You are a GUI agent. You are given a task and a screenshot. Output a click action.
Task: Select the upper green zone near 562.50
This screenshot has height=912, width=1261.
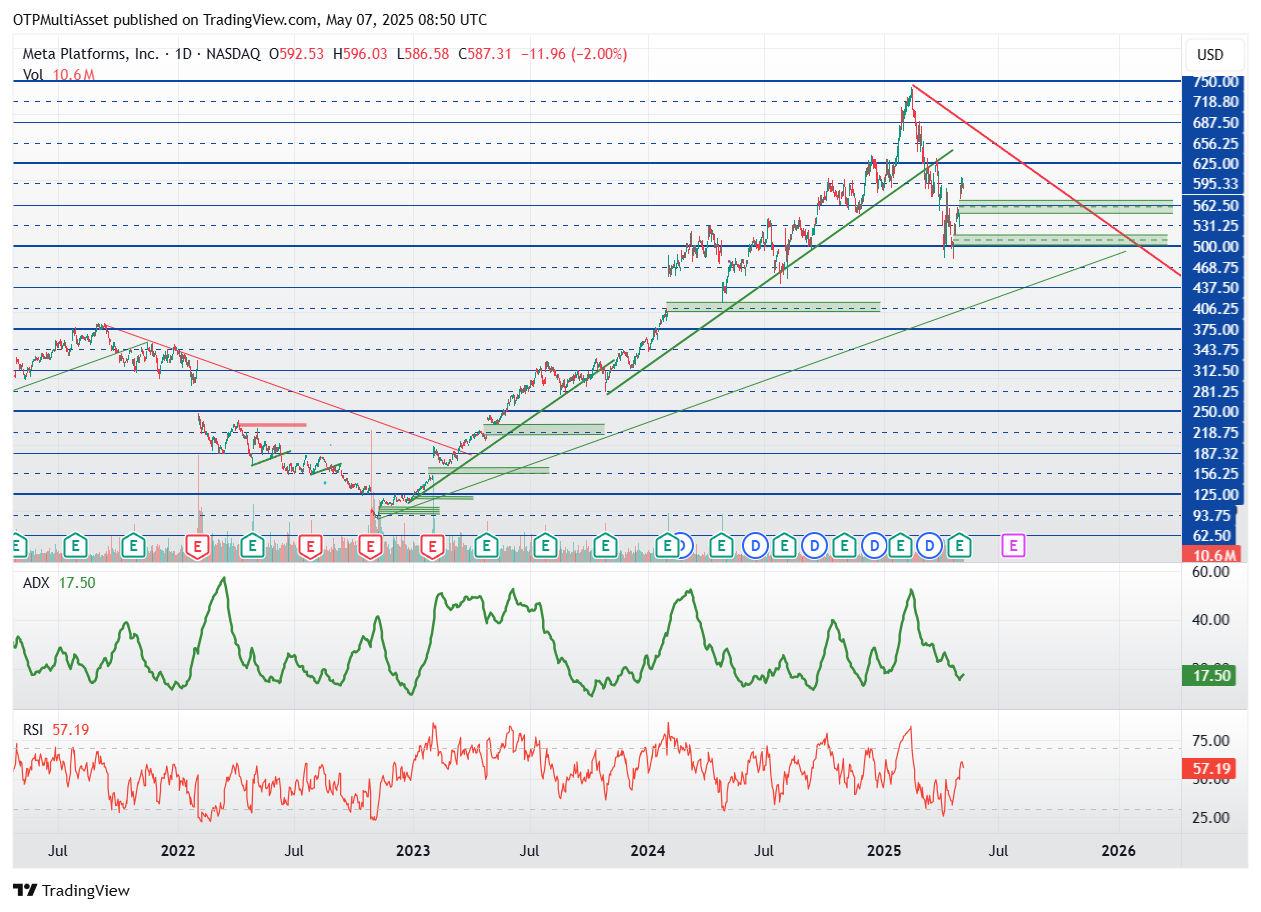[1066, 206]
